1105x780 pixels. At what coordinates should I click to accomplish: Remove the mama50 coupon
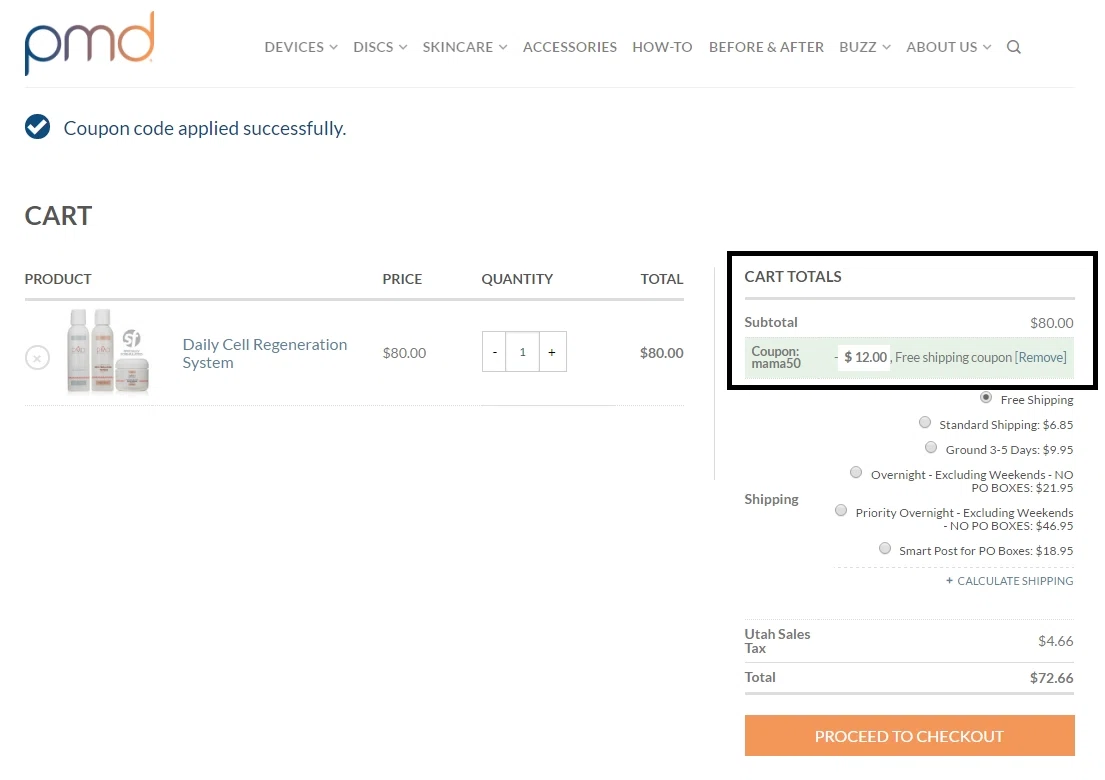point(1040,357)
